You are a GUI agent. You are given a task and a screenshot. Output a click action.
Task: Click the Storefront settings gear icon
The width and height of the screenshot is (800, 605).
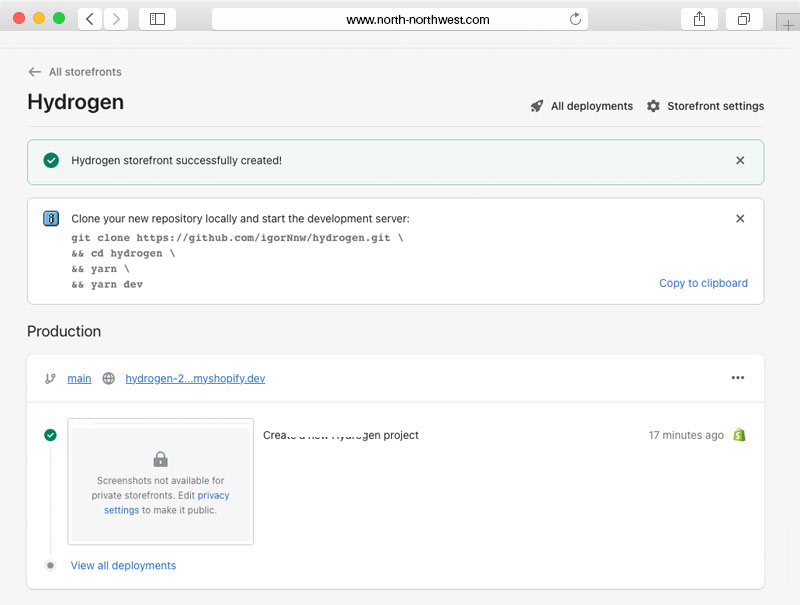653,106
